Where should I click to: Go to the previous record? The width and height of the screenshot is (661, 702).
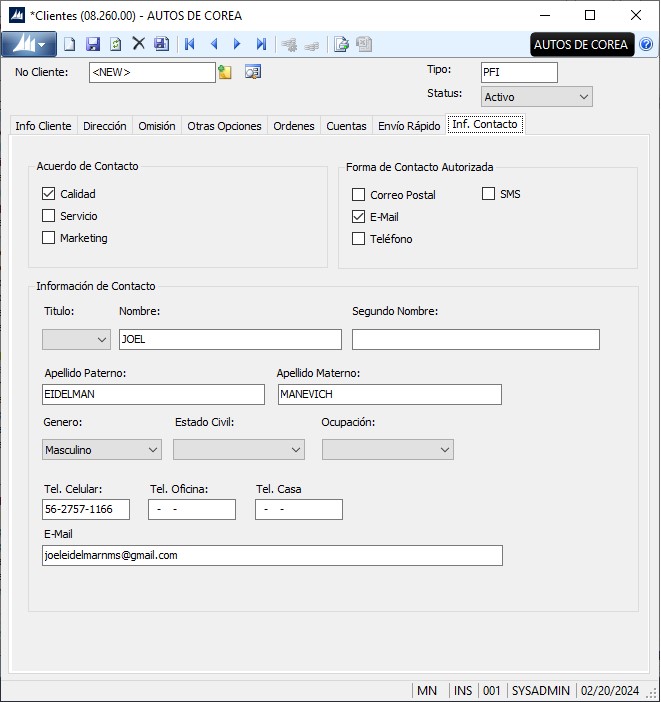point(213,44)
